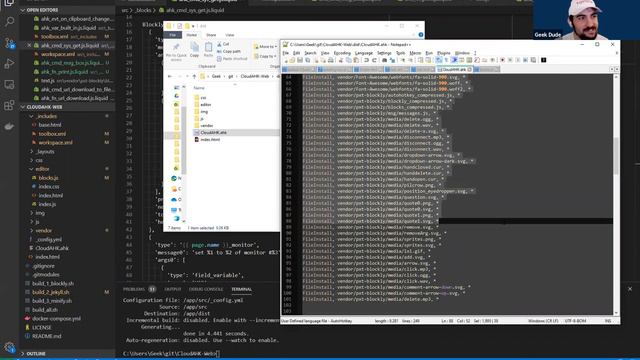Switch to the PROBLEMS panel tab in VS Code

pyautogui.click(x=134, y=289)
